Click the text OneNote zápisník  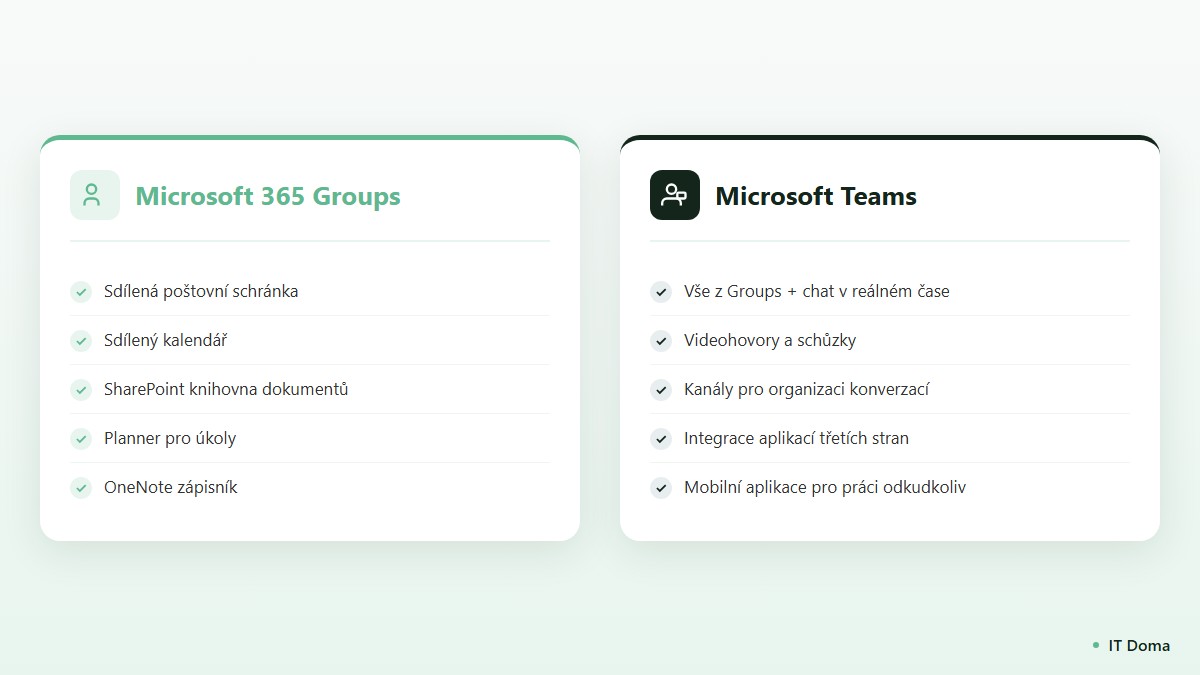(171, 488)
